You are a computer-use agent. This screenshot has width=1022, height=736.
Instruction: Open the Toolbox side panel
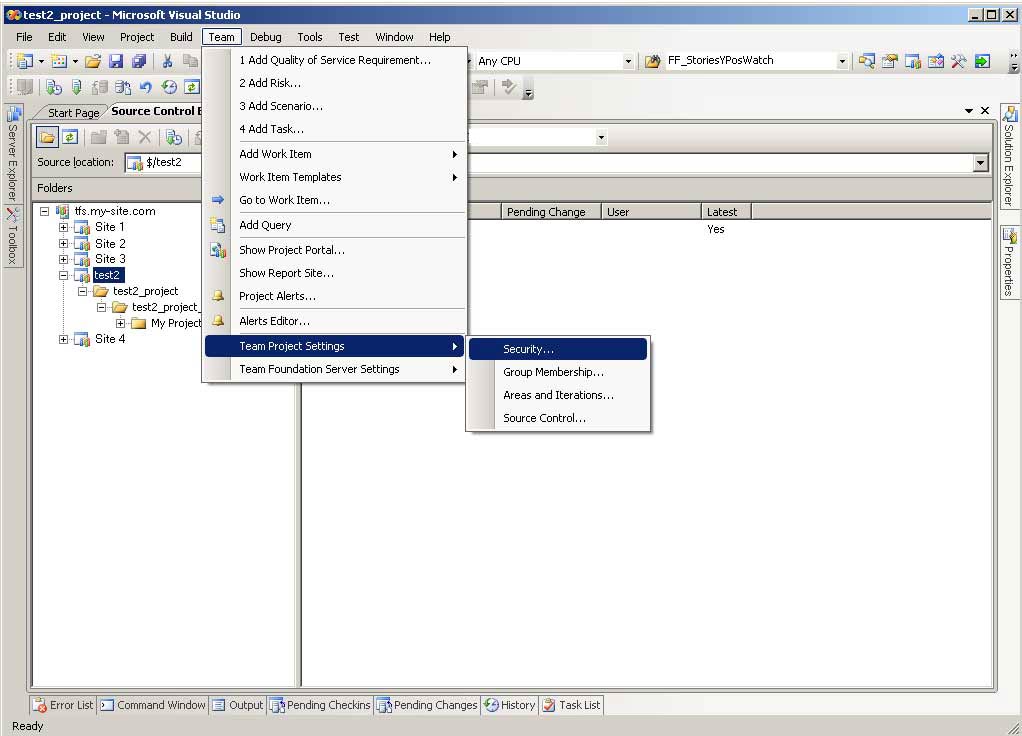[x=13, y=237]
